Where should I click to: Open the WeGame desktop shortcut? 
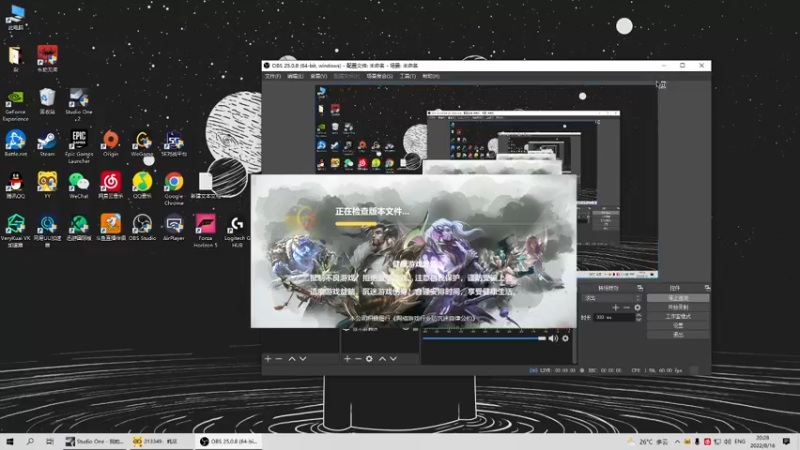(142, 143)
